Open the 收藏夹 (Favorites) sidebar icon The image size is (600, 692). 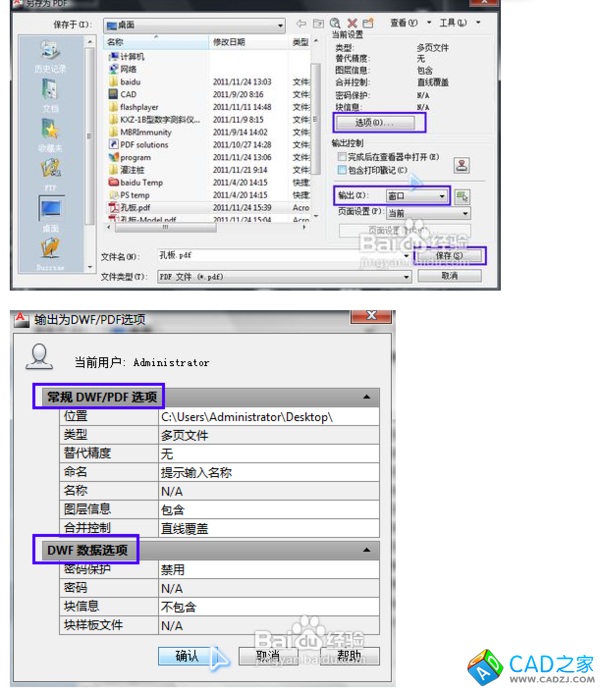(50, 133)
